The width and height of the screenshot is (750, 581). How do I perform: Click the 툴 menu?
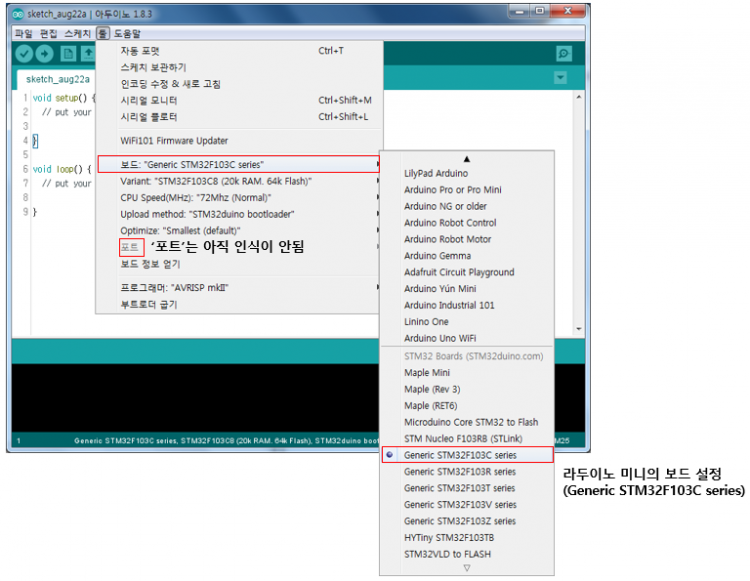click(102, 33)
